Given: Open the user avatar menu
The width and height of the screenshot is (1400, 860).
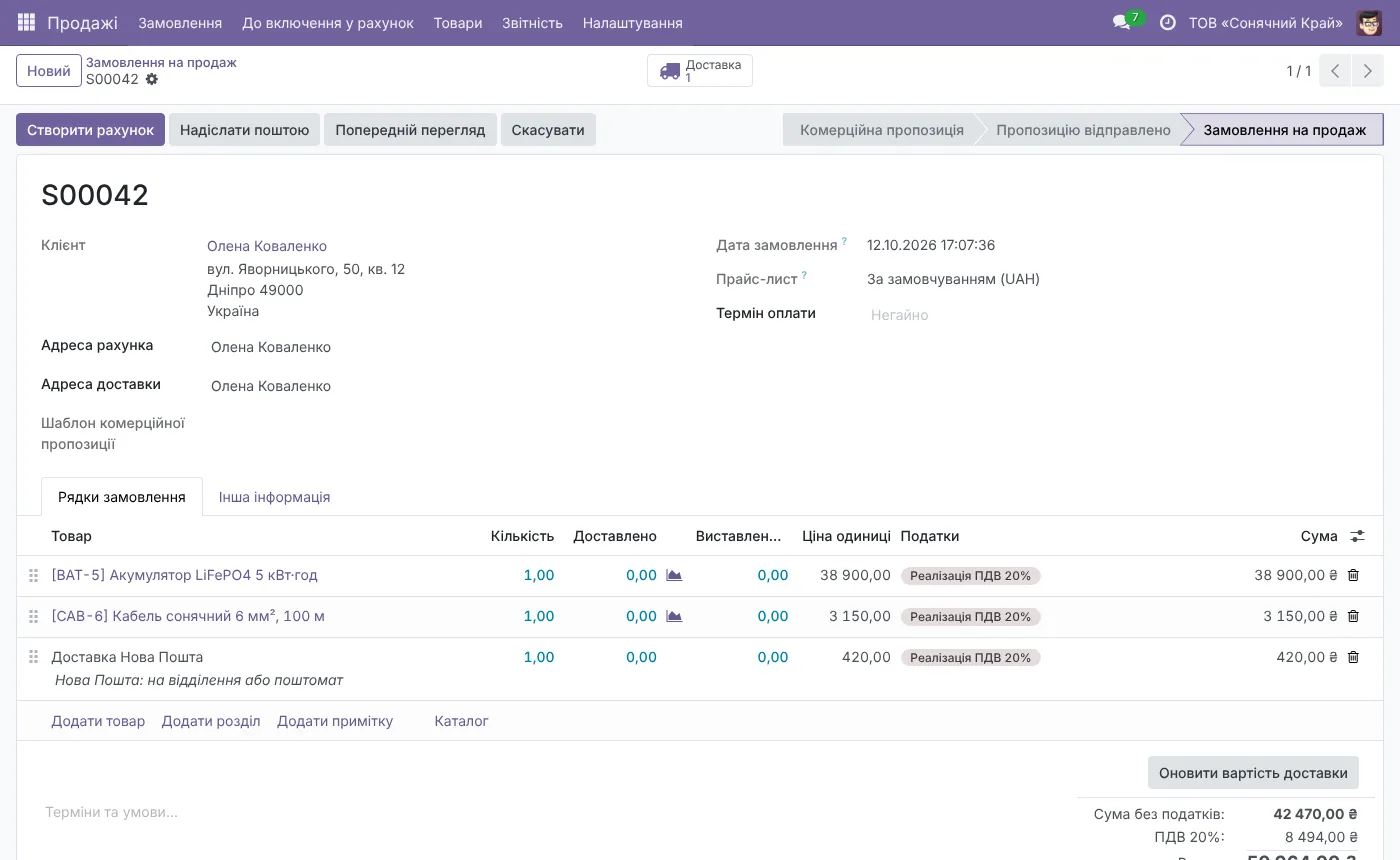Looking at the screenshot, I should click(1369, 22).
